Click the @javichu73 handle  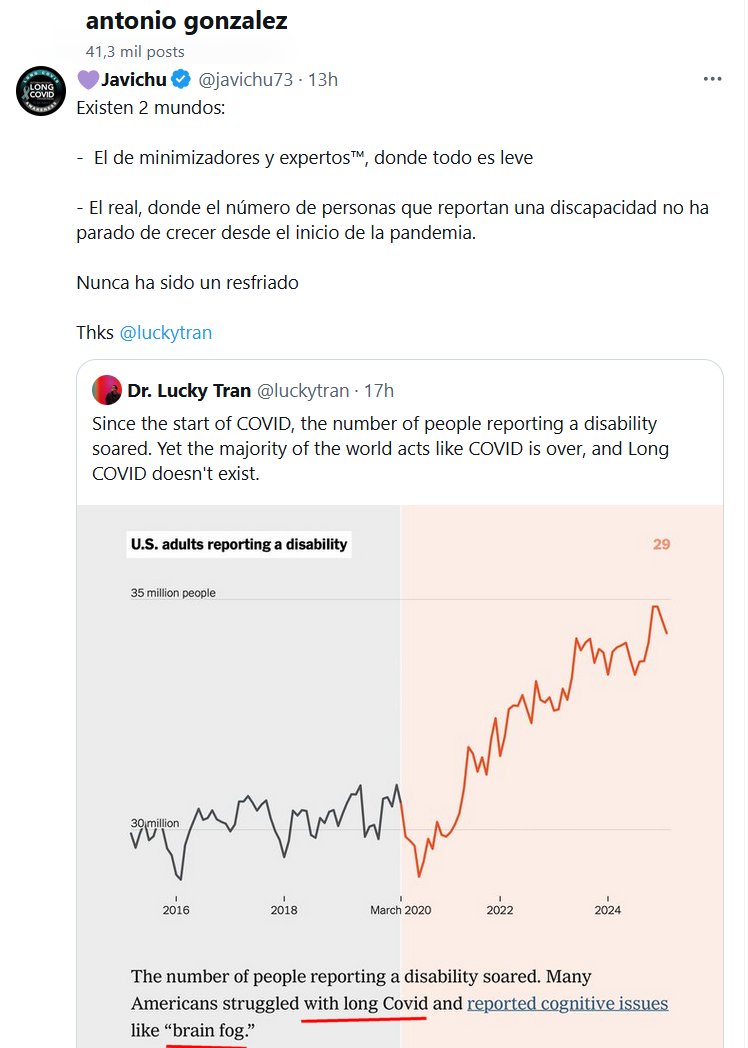(x=246, y=79)
